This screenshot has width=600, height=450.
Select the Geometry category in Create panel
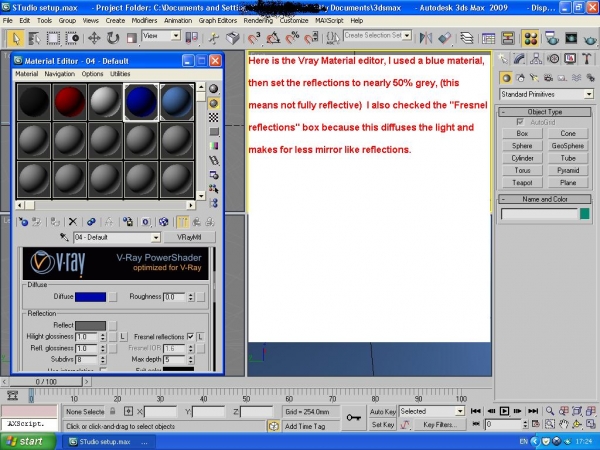click(x=506, y=78)
